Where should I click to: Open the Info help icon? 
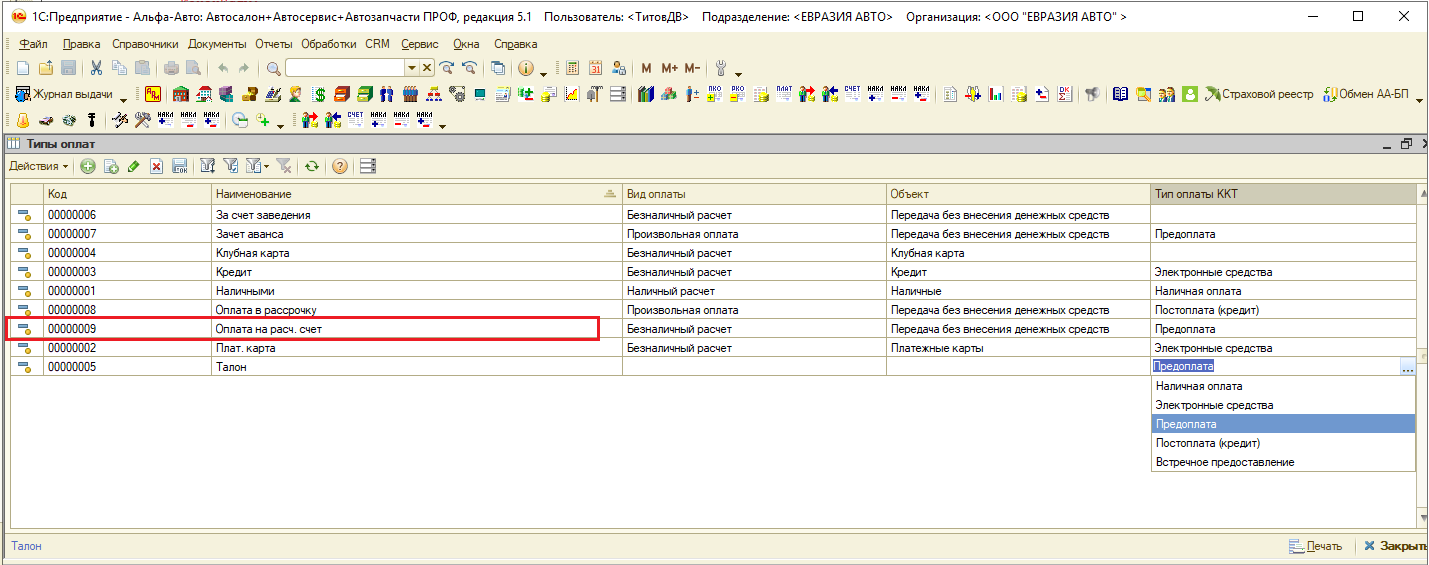526,68
